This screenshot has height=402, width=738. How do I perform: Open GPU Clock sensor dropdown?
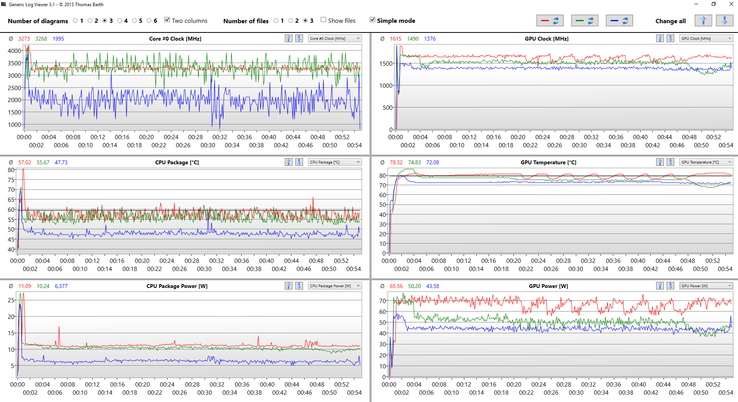pos(706,39)
